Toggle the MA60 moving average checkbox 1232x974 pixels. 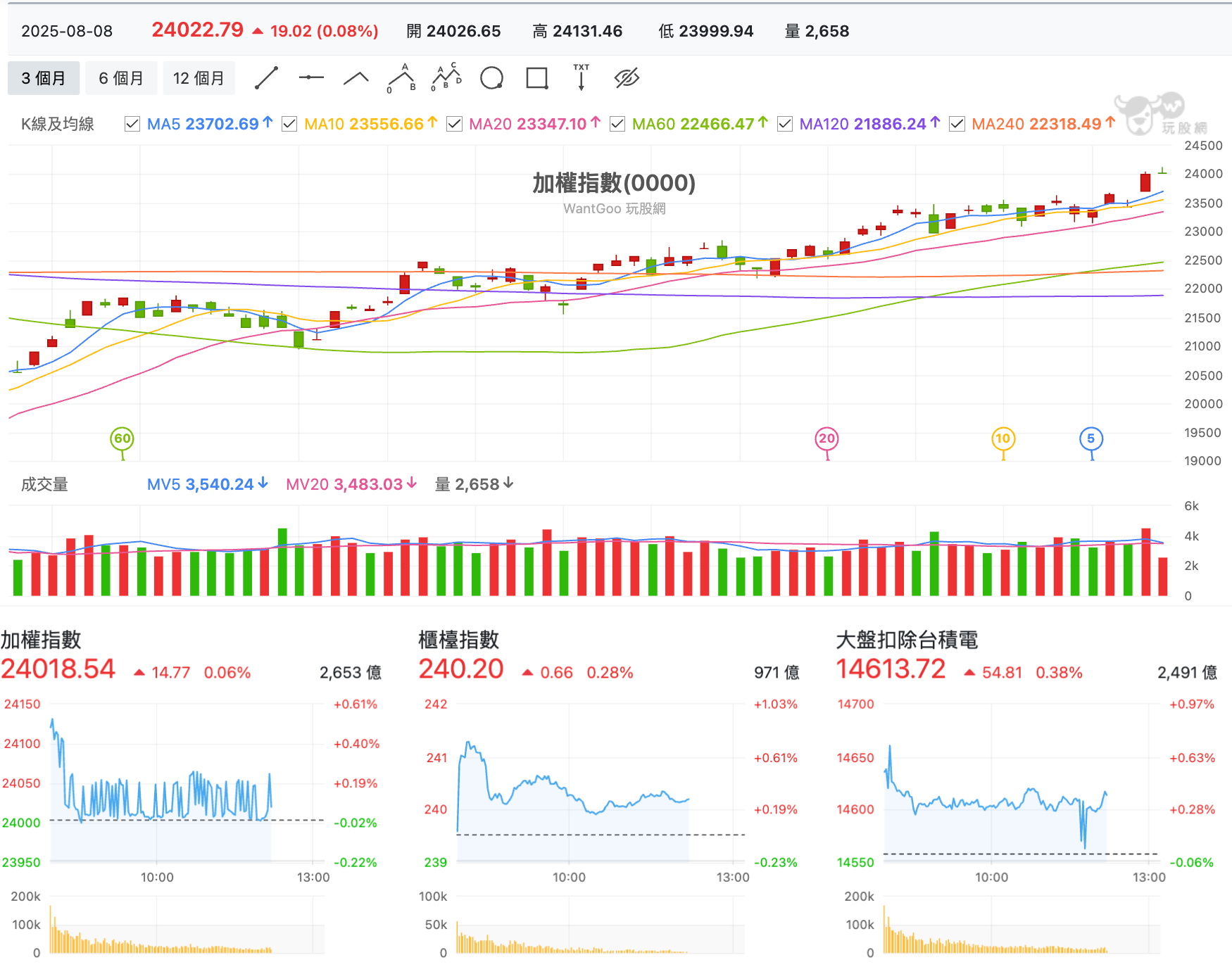[617, 124]
